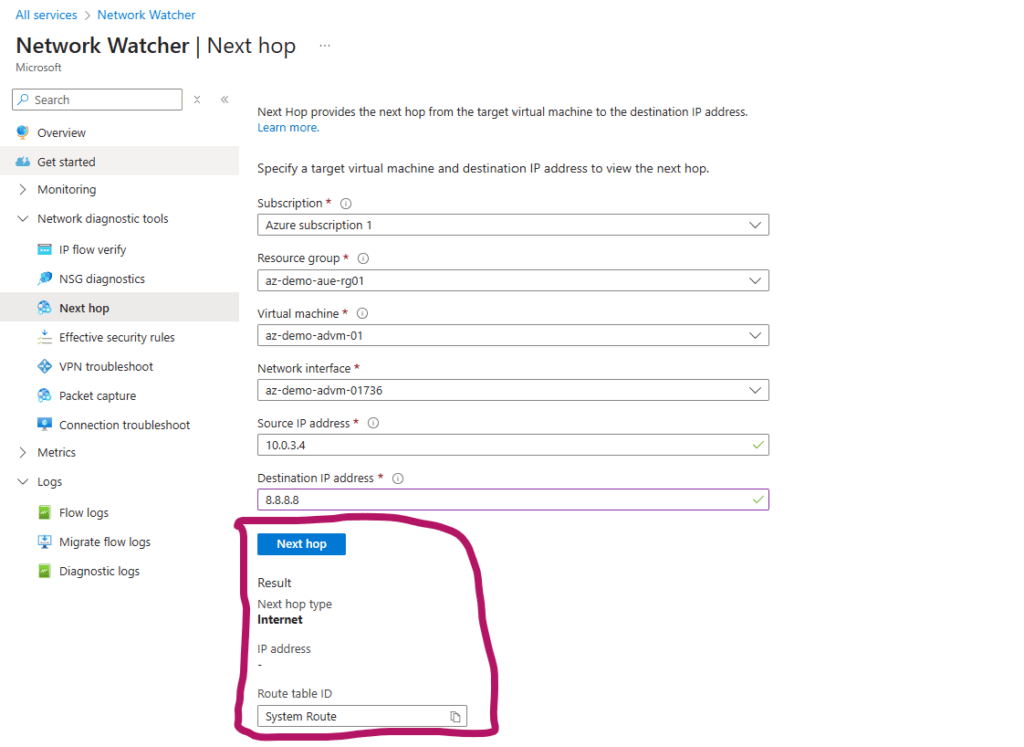Expand the Monitoring section
Viewport: 1024px width, 747px height.
23,190
